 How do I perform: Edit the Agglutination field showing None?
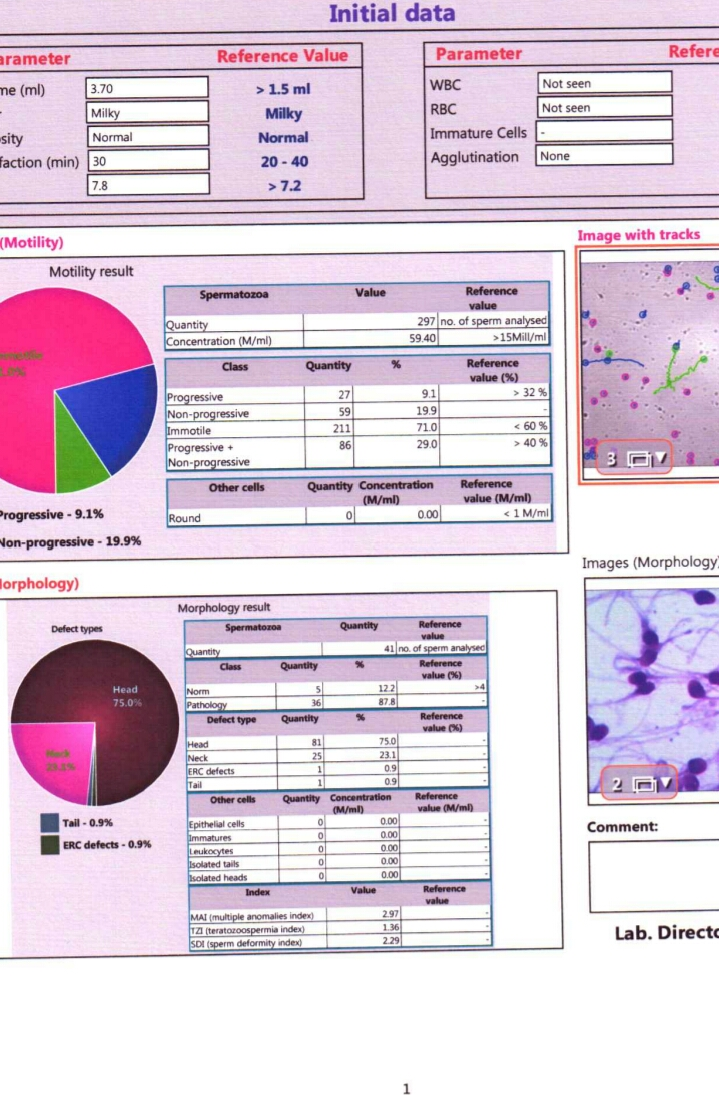pos(605,155)
